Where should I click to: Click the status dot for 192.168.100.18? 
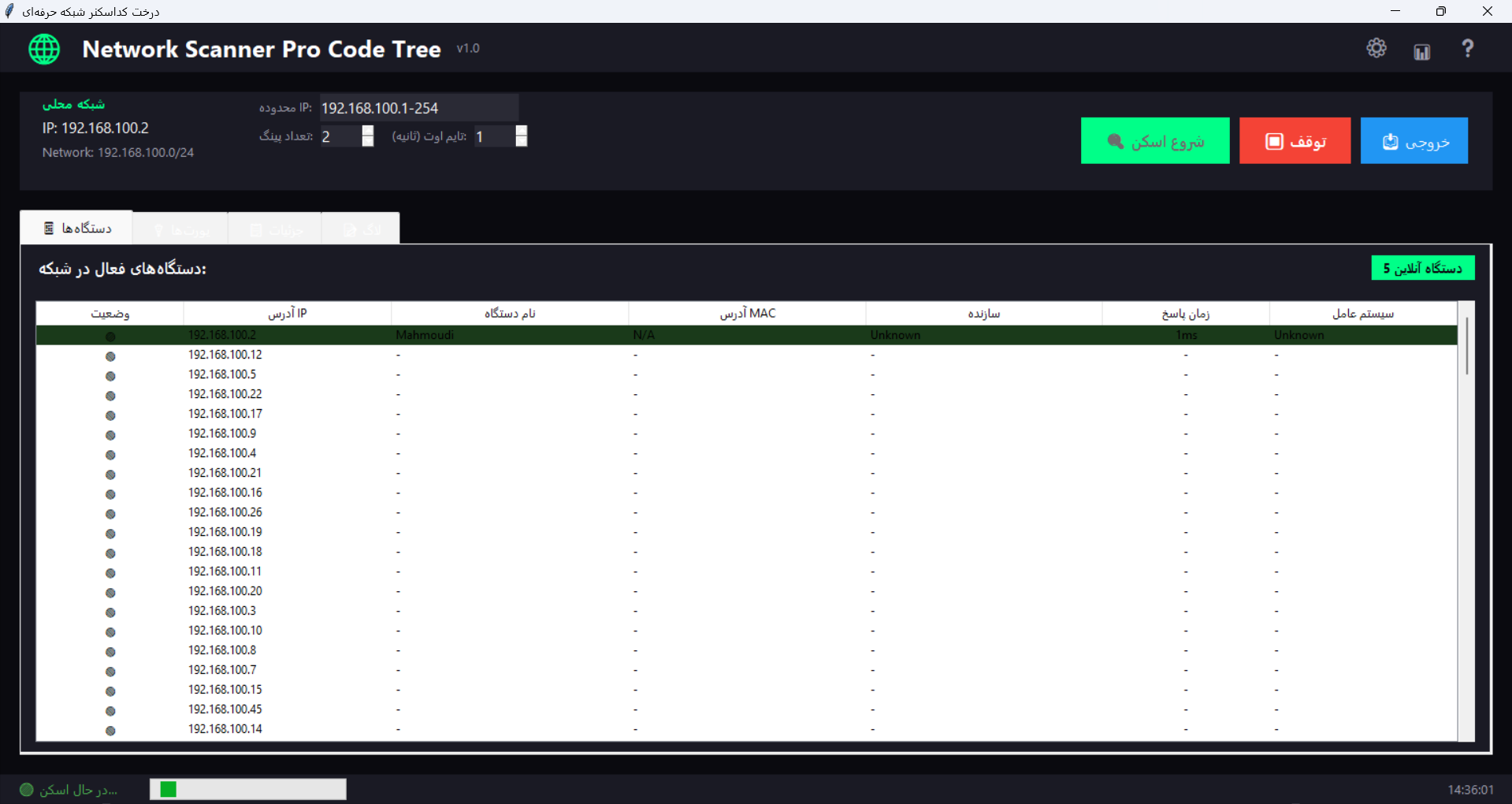(110, 553)
